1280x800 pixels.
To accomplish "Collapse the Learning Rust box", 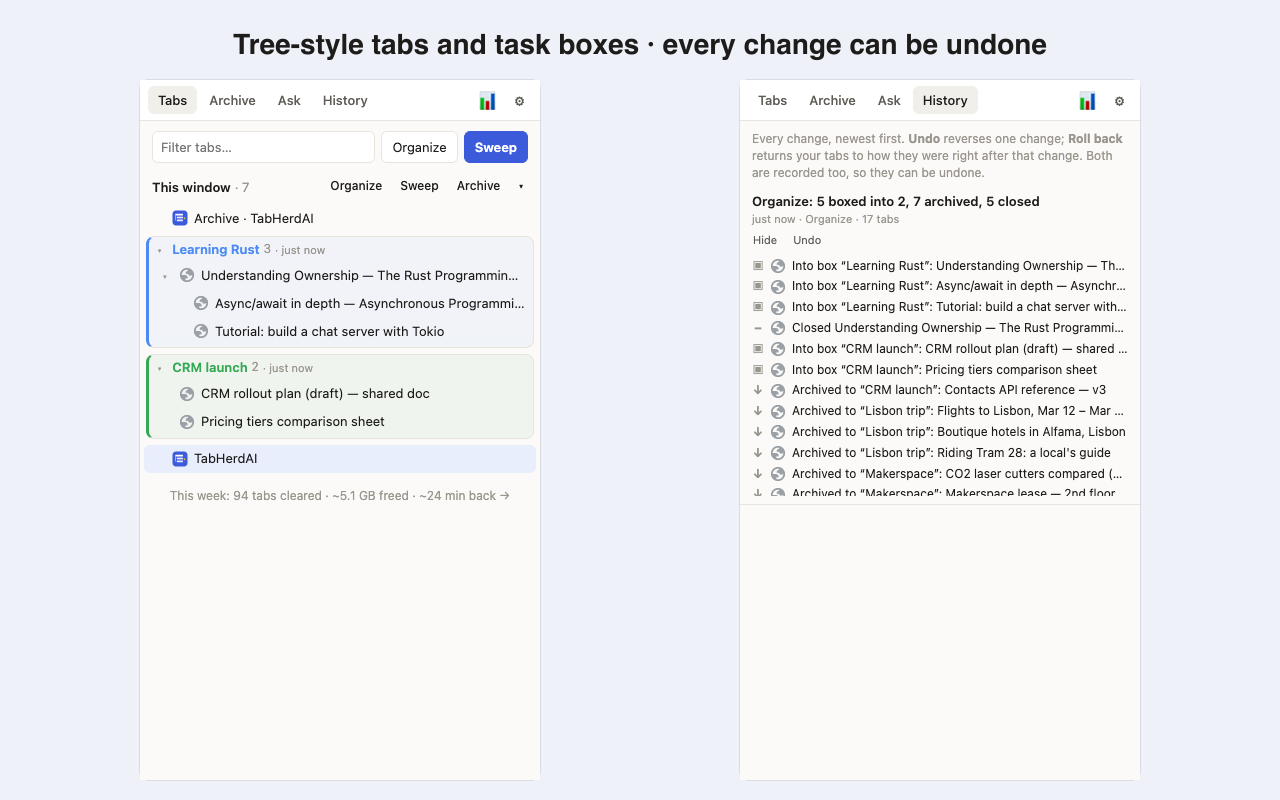I will click(x=159, y=251).
